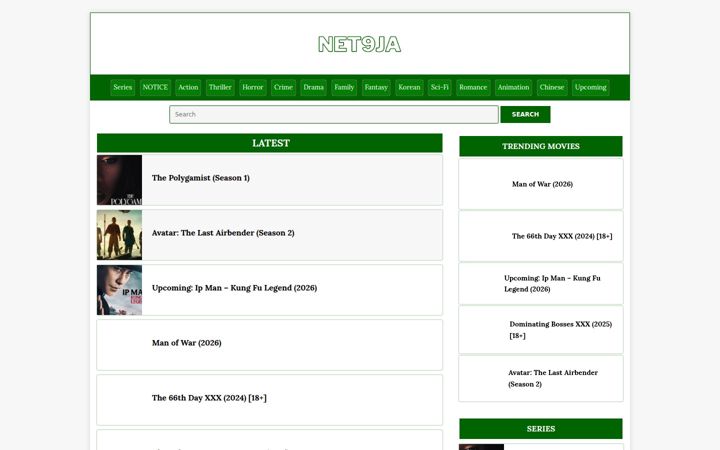Browse the Action category
Viewport: 720px width, 450px height.
click(x=188, y=87)
